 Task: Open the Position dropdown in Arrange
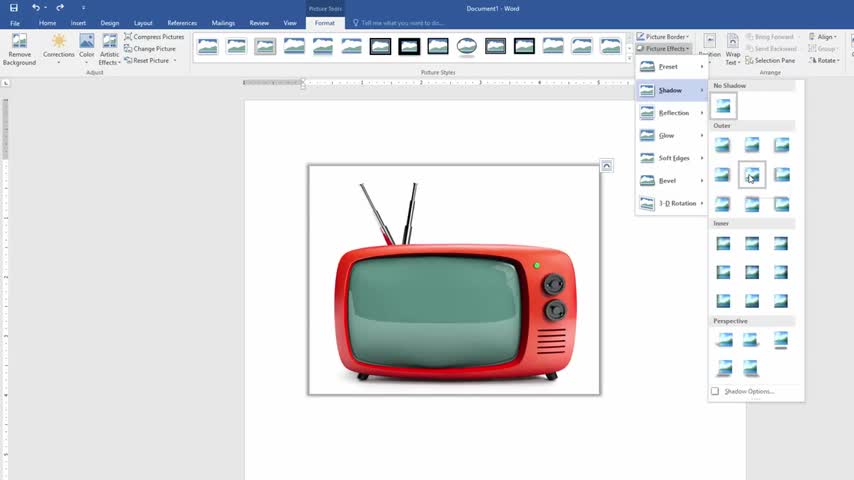(x=710, y=49)
